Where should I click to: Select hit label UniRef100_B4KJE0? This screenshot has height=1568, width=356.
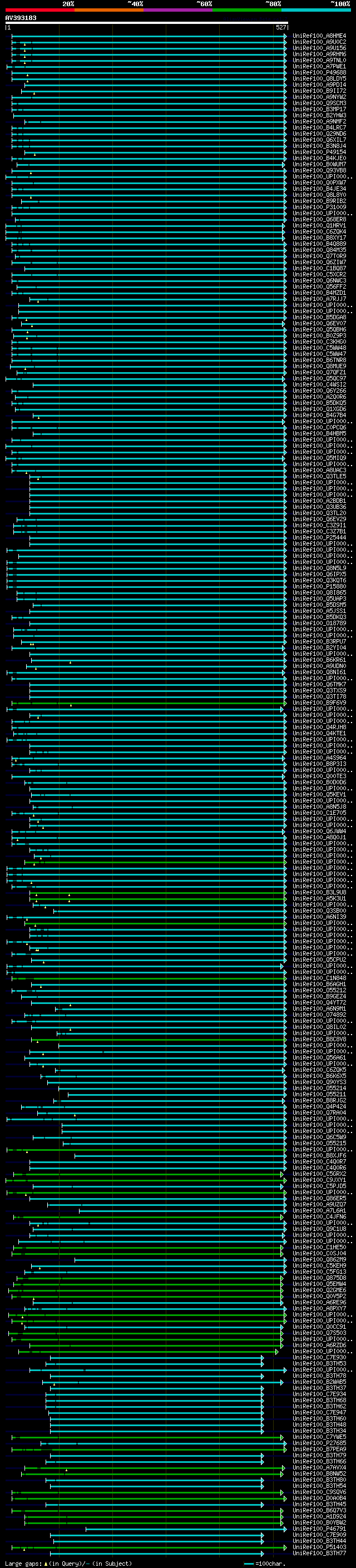(x=319, y=159)
